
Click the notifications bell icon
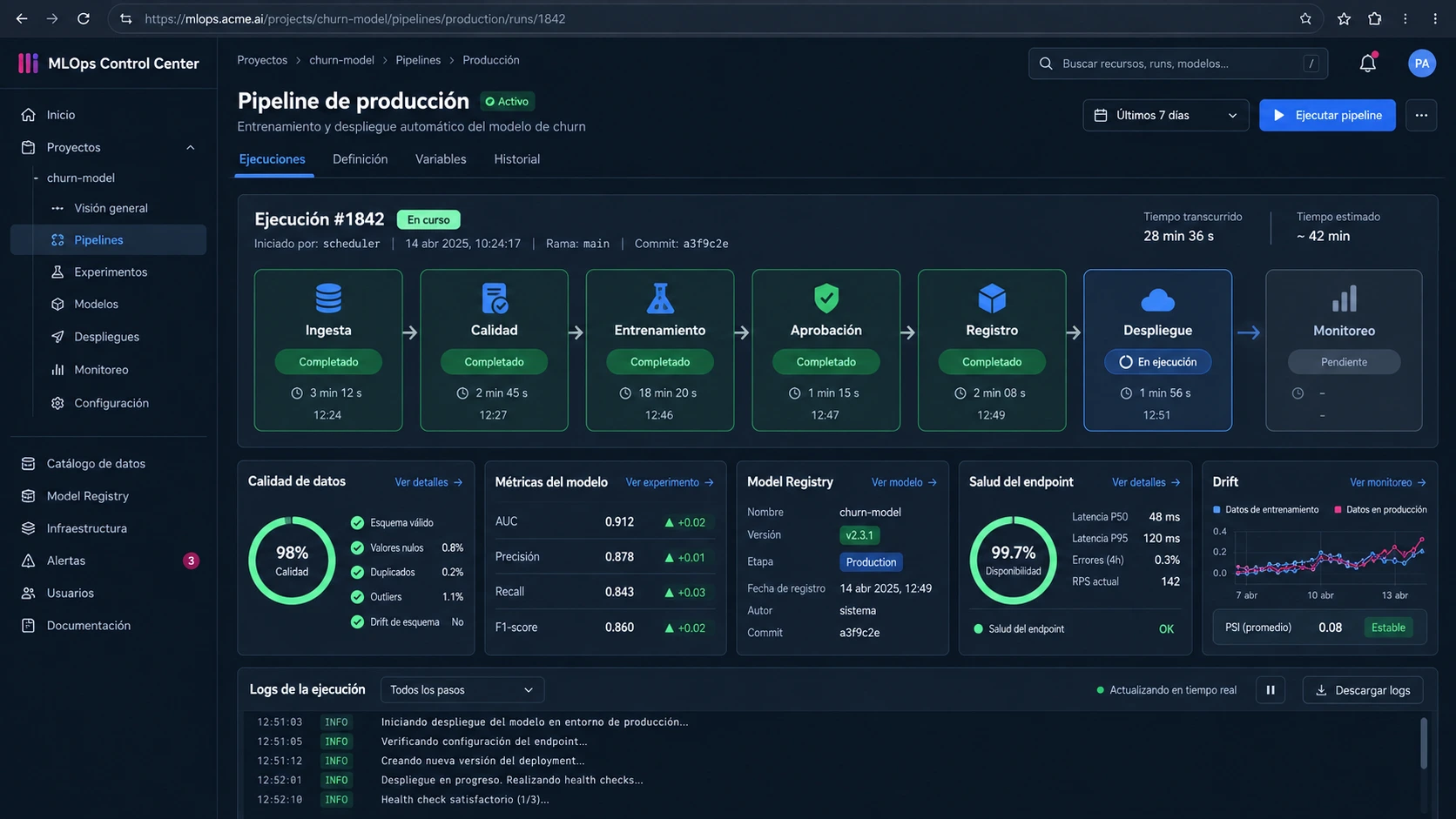point(1367,63)
